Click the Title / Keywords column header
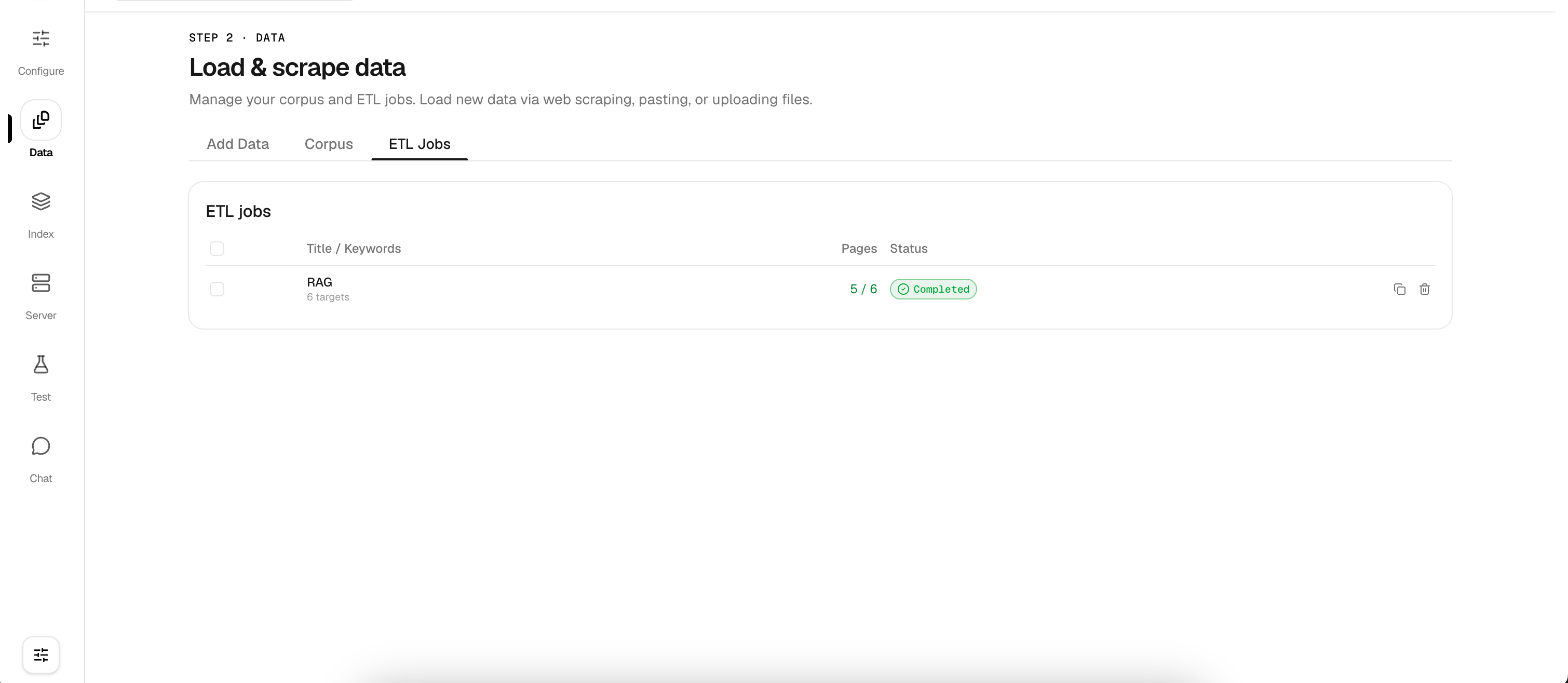 point(354,248)
